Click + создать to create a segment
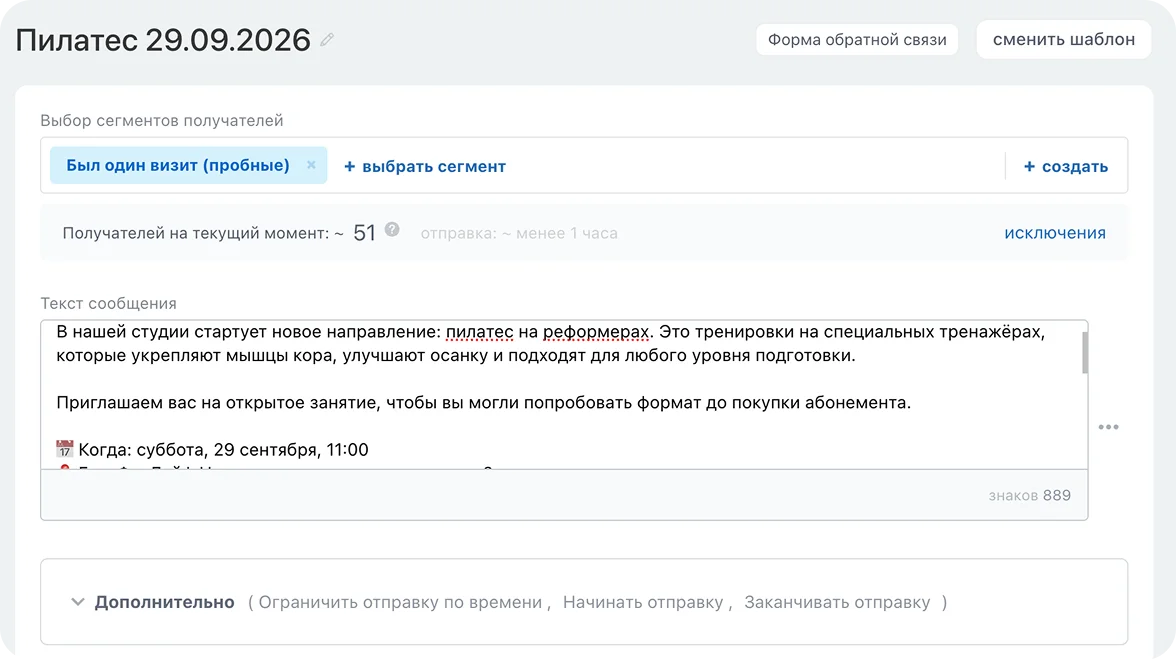Viewport: 1176px width, 660px height. pos(1066,166)
